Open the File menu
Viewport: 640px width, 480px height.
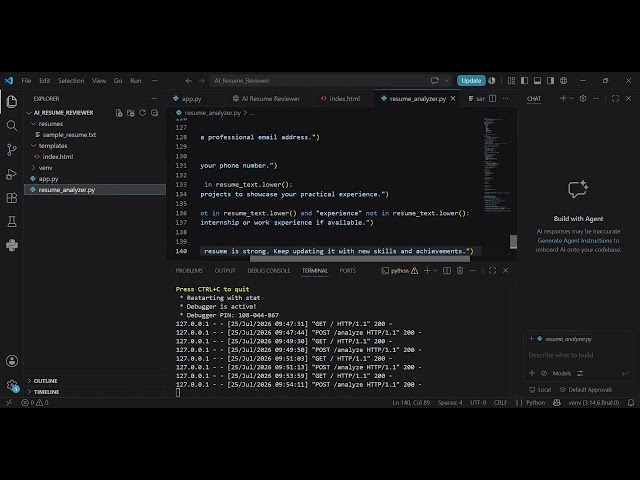26,81
